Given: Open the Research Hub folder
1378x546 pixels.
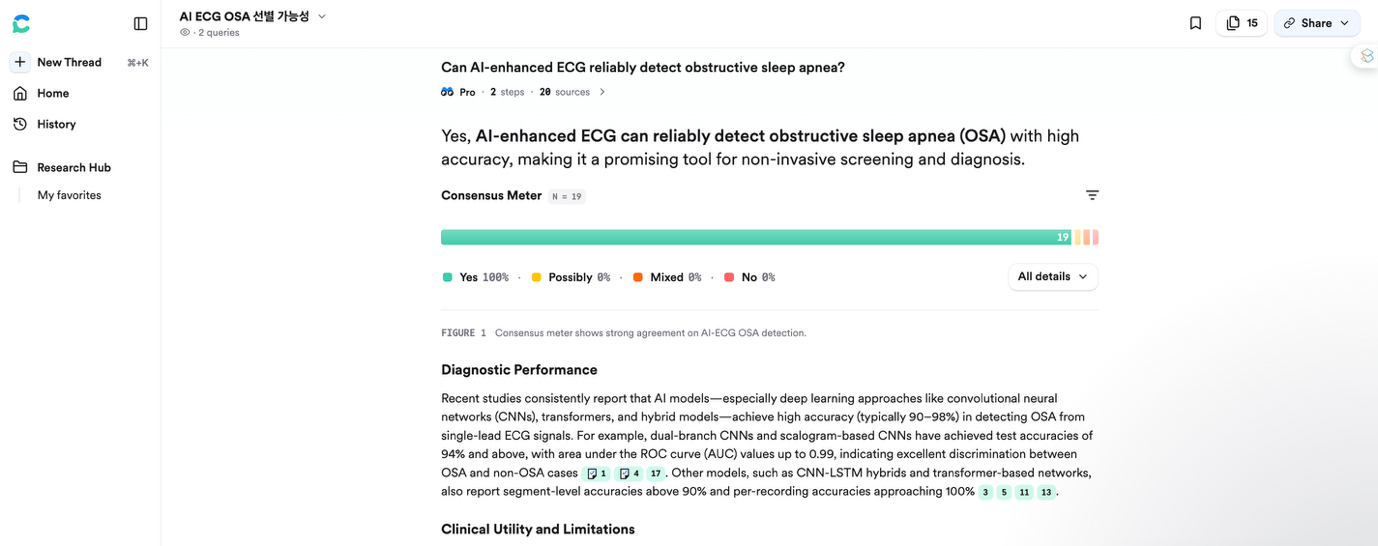Looking at the screenshot, I should [73, 167].
